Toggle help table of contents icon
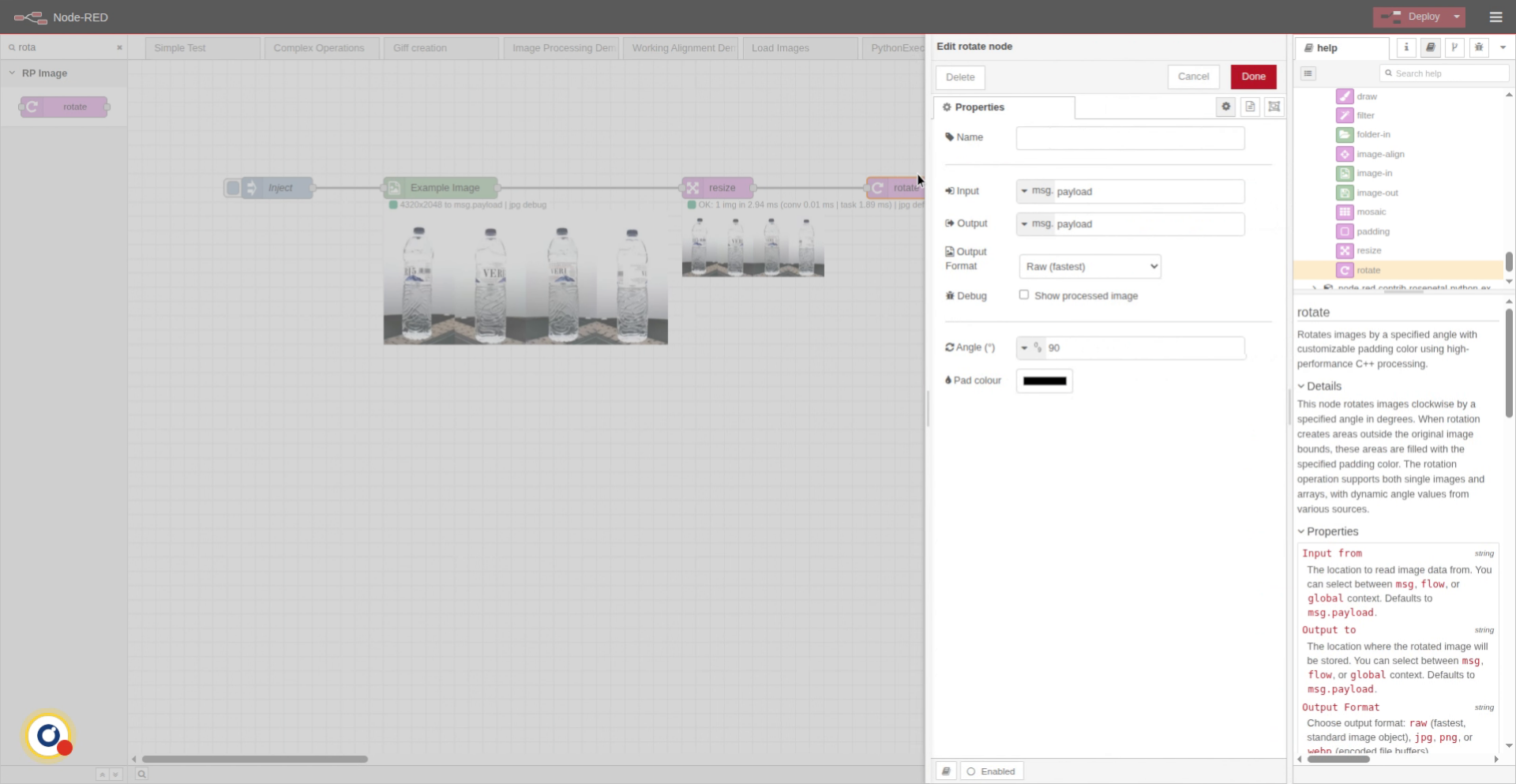Screen dimensions: 1516x784 [x=1308, y=73]
